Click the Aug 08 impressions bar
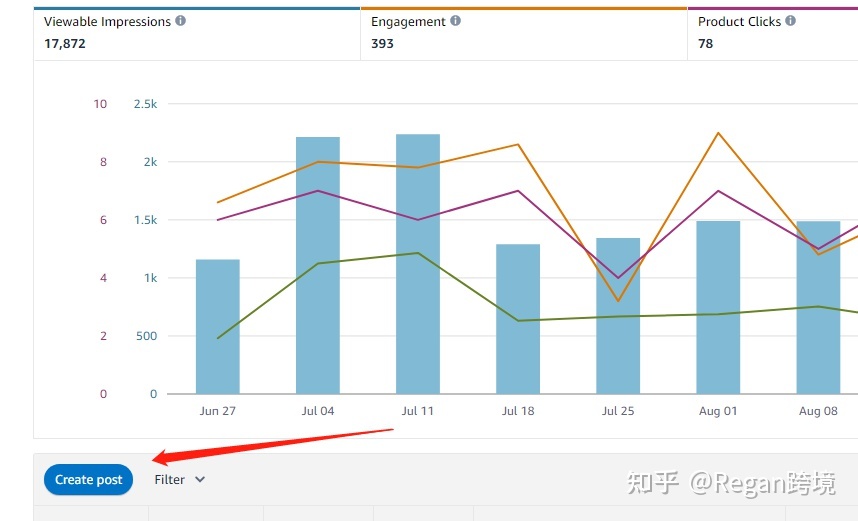Screen dimensions: 858x521 point(818,308)
